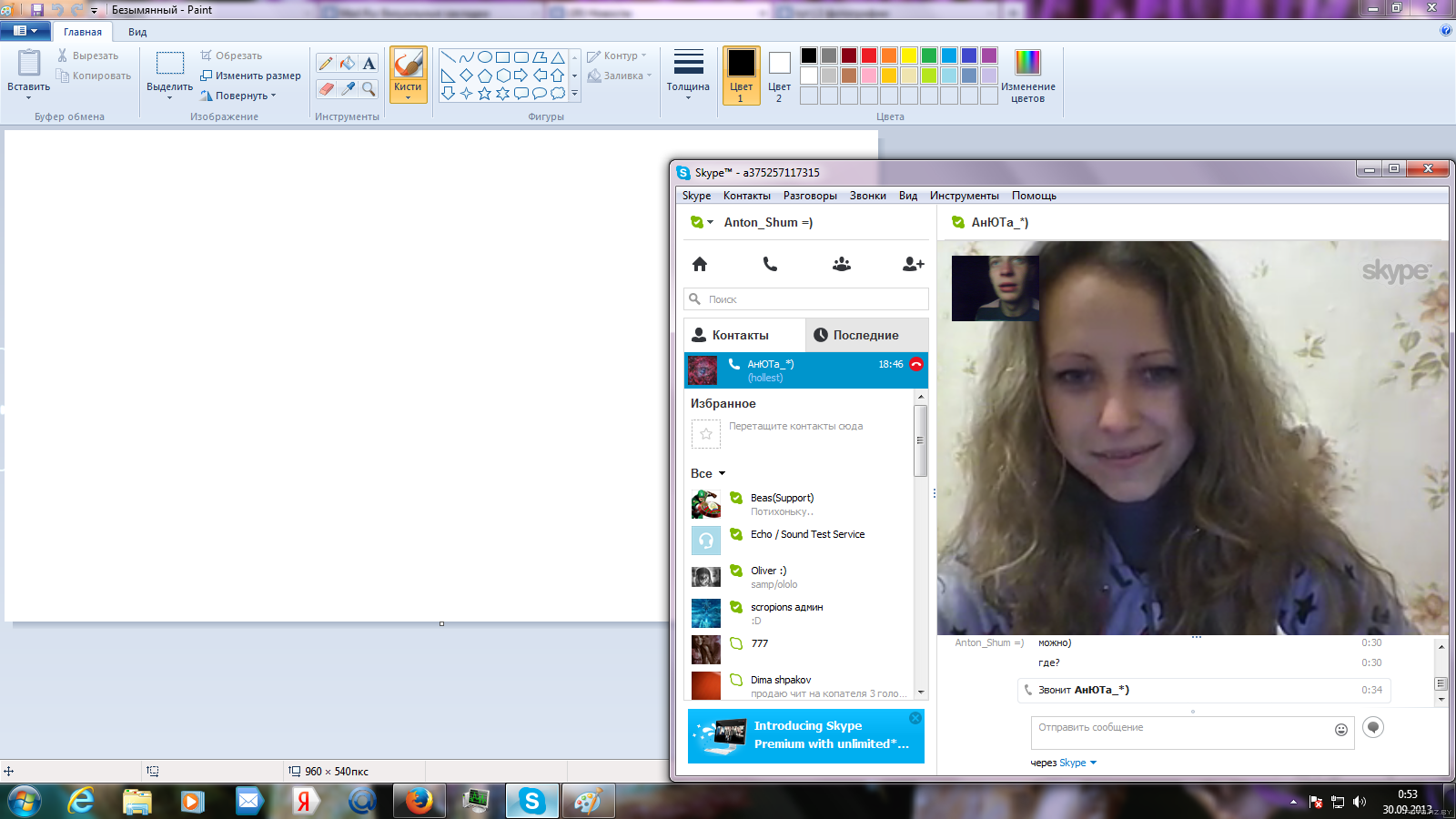Pick the green color swatch in palette
This screenshot has height=819, width=1456.
929,56
